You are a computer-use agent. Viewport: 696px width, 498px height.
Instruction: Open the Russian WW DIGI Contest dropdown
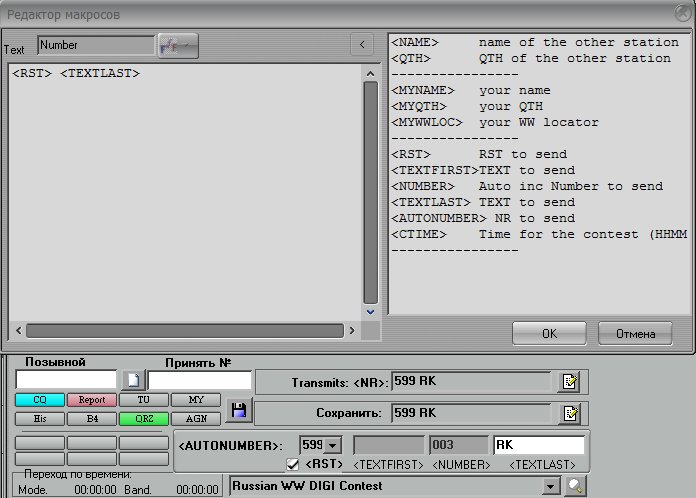click(548, 485)
